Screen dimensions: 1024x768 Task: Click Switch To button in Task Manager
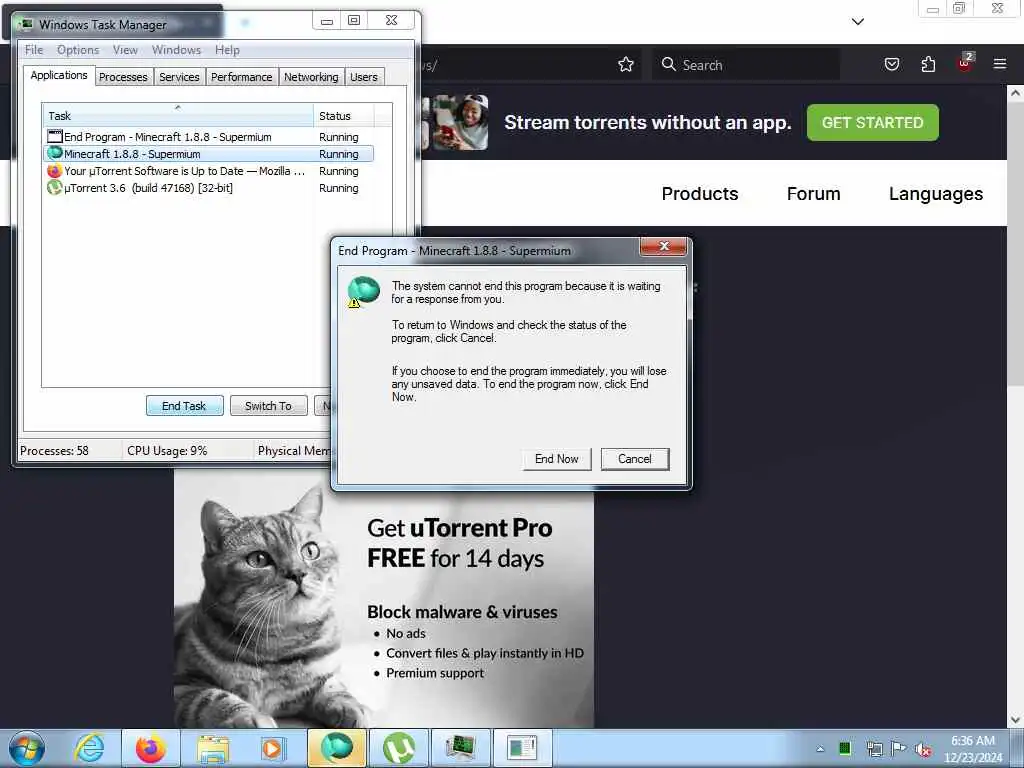(268, 406)
